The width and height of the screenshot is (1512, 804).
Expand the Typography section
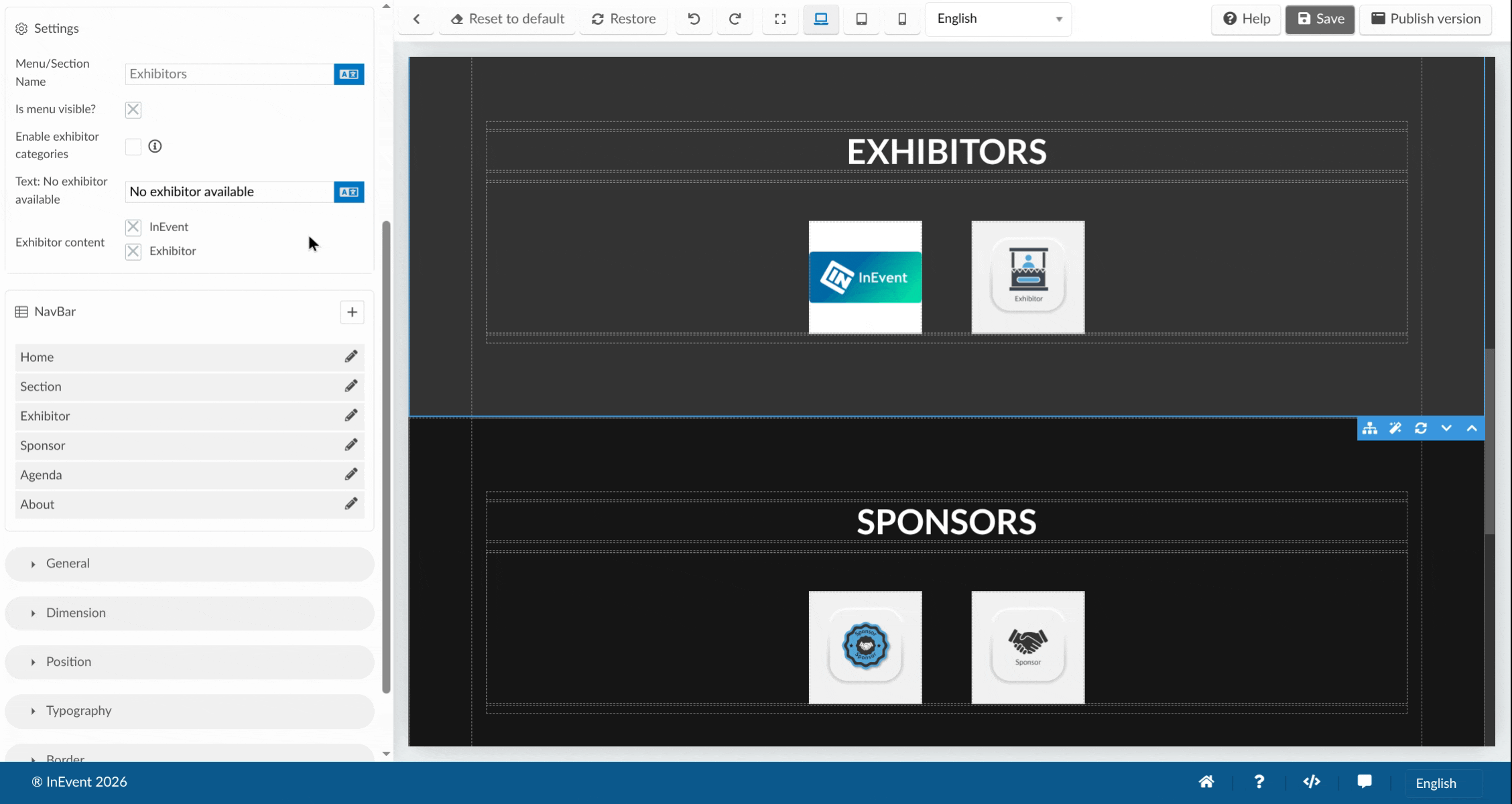[189, 711]
